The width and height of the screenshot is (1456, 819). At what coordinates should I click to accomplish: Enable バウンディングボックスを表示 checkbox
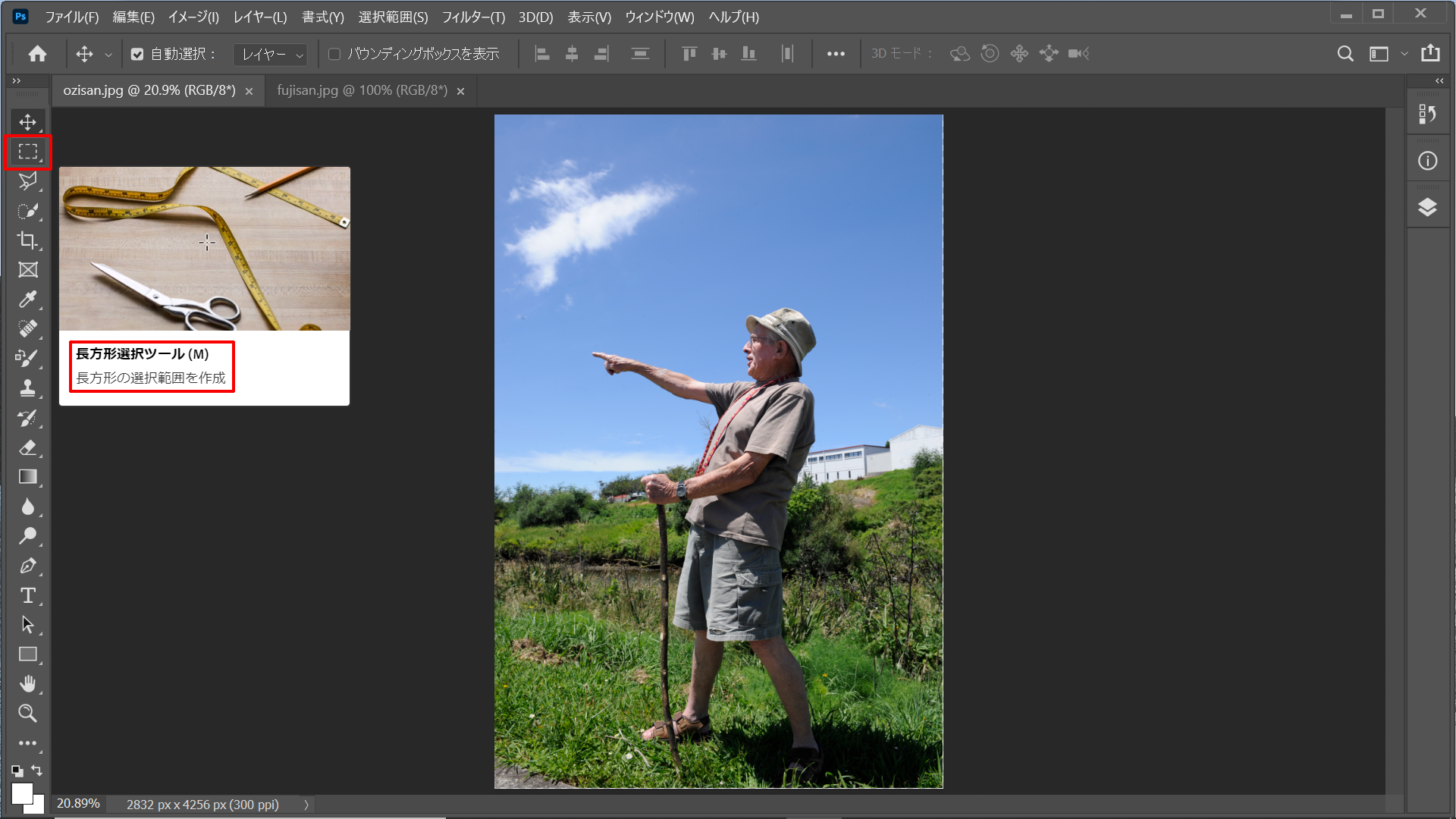(x=334, y=54)
